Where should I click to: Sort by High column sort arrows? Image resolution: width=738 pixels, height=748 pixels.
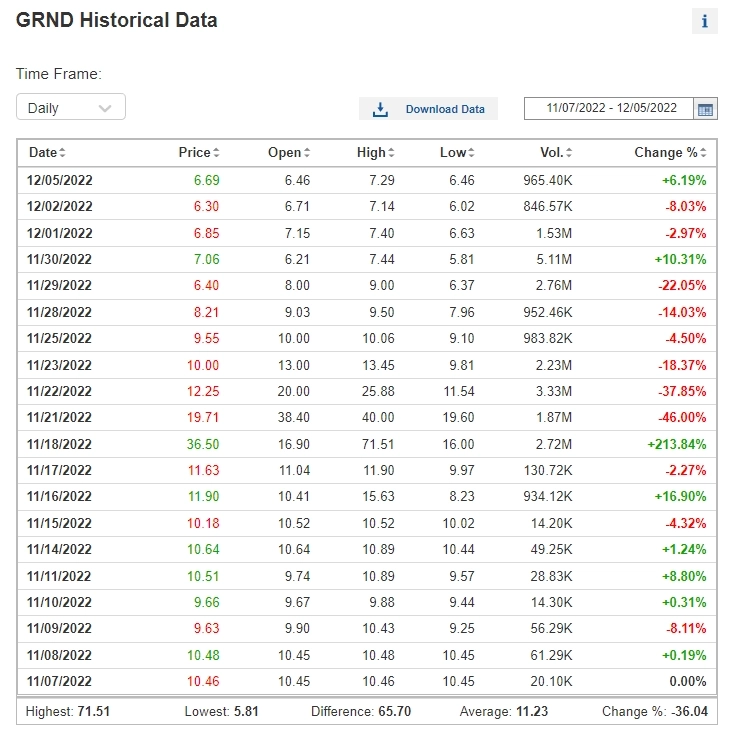coord(391,153)
